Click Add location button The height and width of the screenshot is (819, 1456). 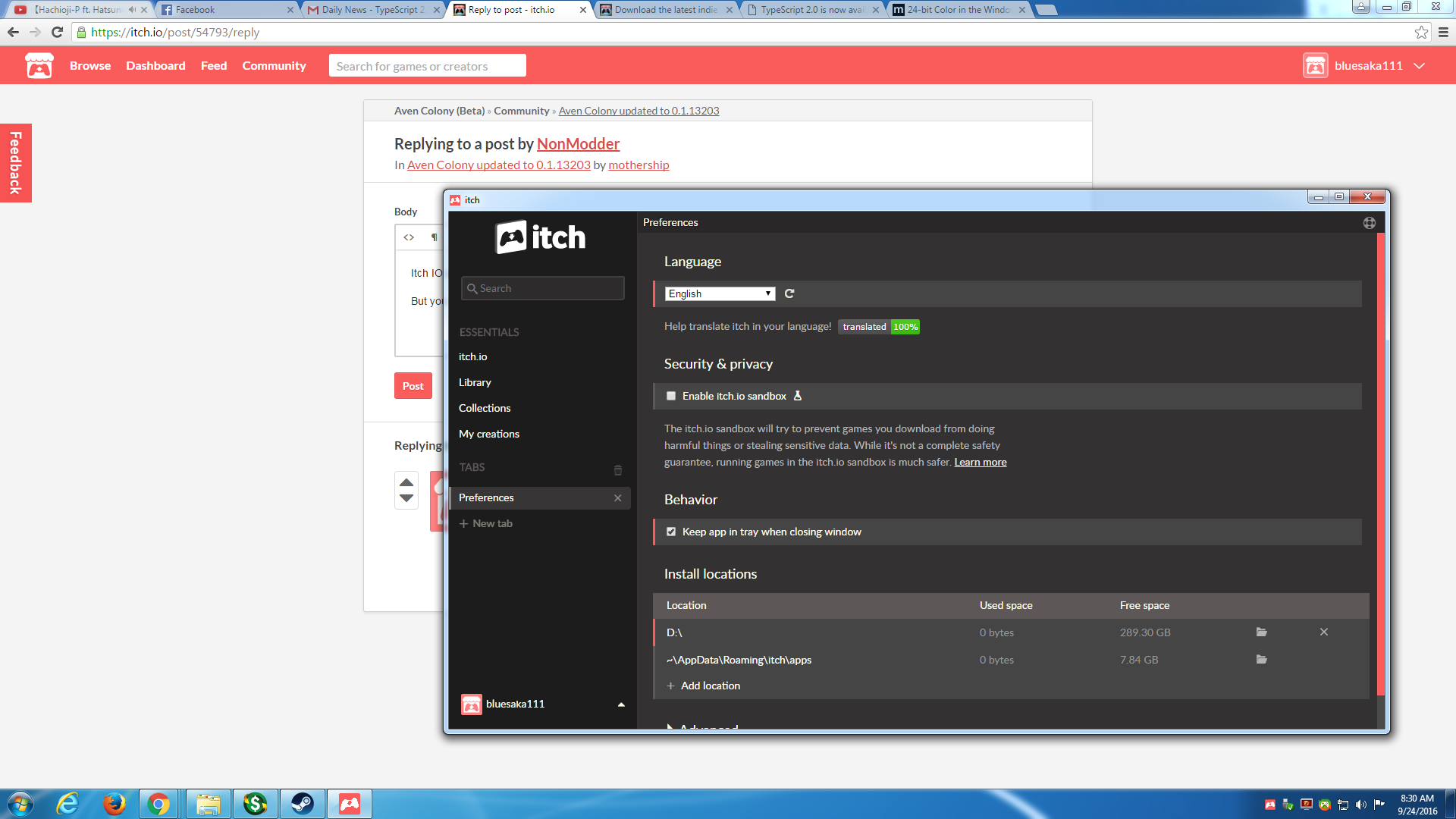pos(704,686)
